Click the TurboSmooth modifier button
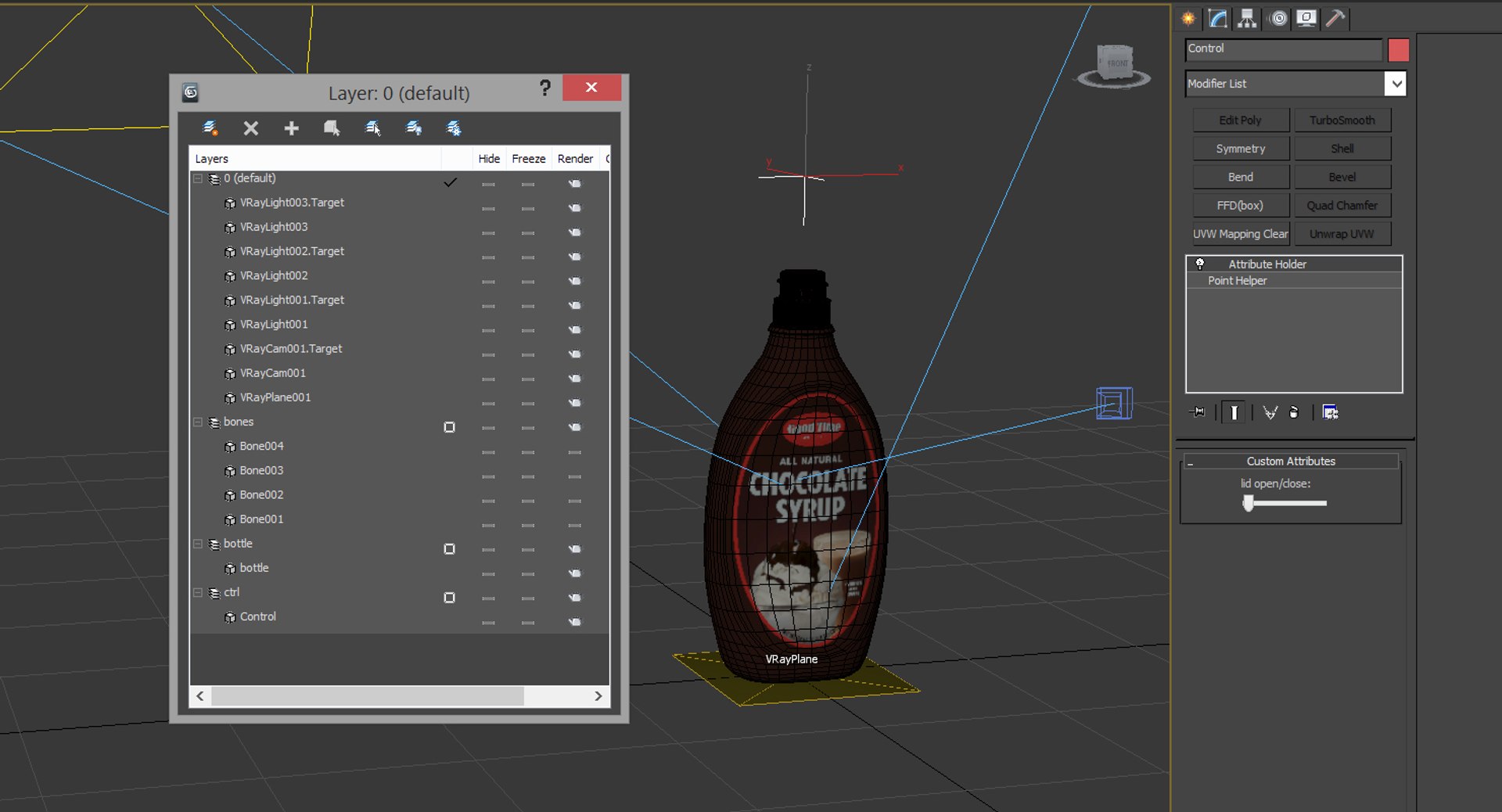The height and width of the screenshot is (812, 1502). pyautogui.click(x=1342, y=120)
